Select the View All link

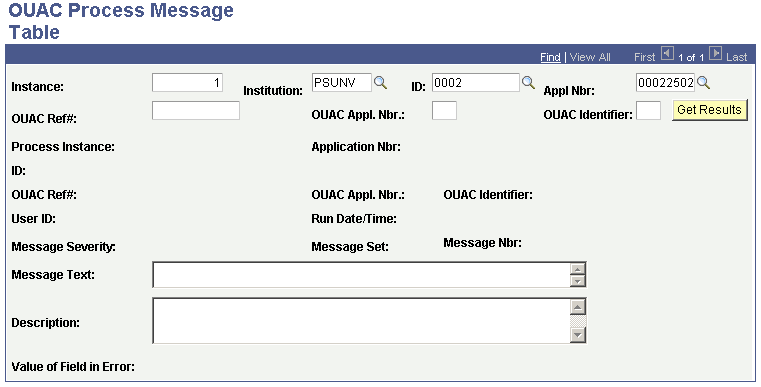pos(590,57)
